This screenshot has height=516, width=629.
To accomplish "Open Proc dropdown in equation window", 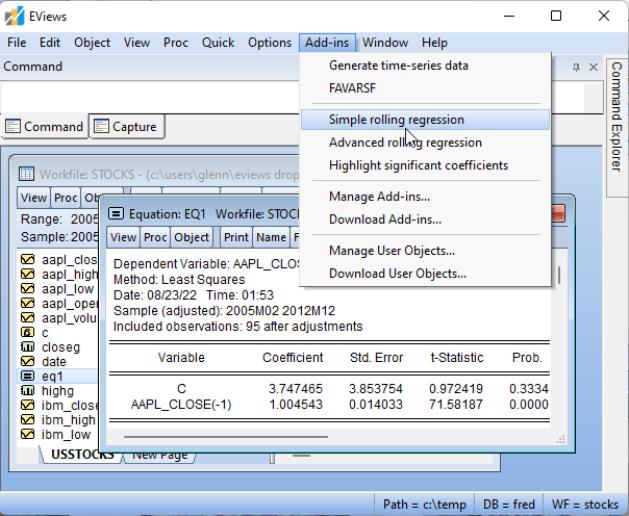I will [x=154, y=238].
